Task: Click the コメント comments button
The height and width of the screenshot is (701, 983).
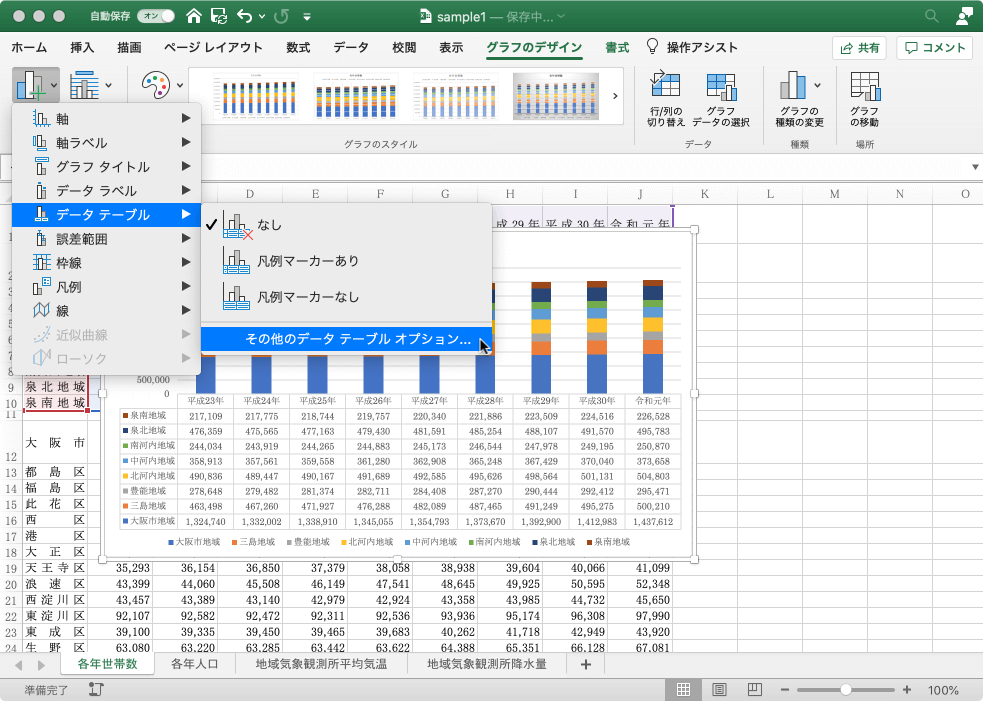Action: pyautogui.click(x=935, y=47)
